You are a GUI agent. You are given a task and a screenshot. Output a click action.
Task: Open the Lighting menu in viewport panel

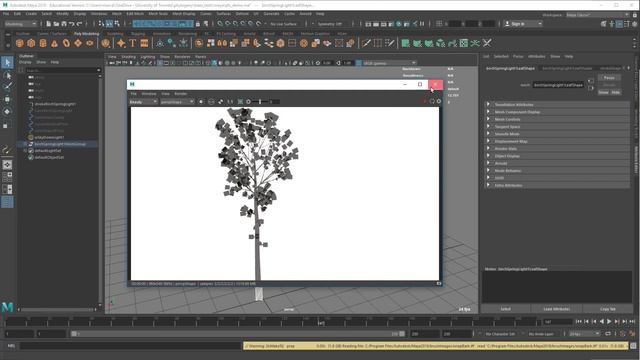148,56
